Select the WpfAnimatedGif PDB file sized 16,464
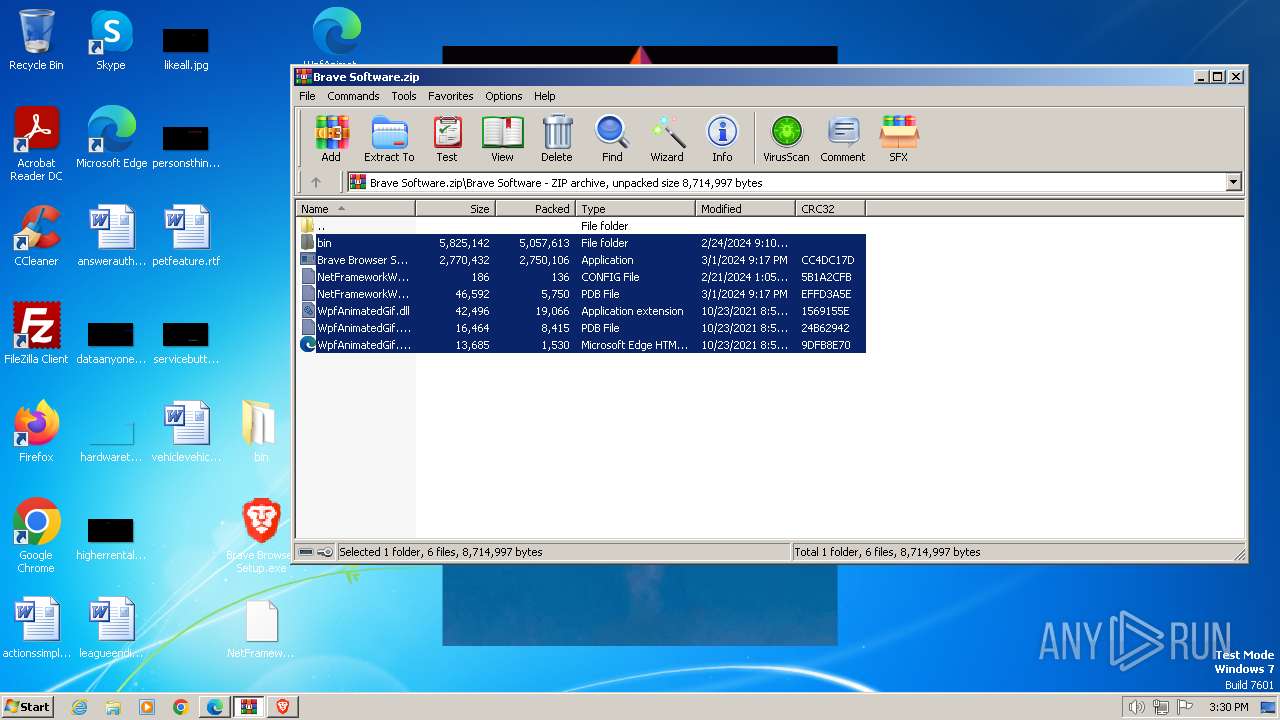 [582, 328]
